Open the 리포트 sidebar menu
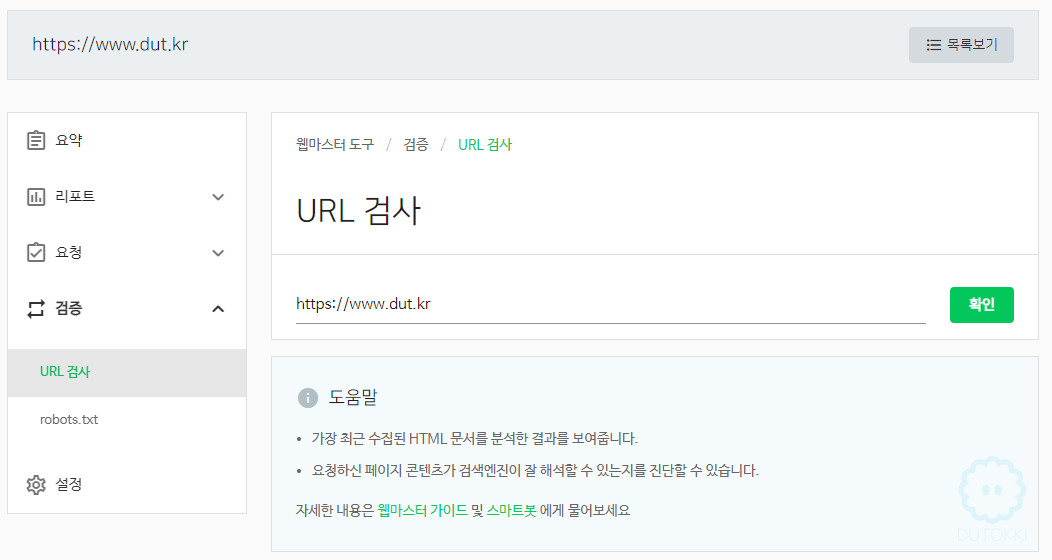The height and width of the screenshot is (560, 1052). tap(127, 197)
